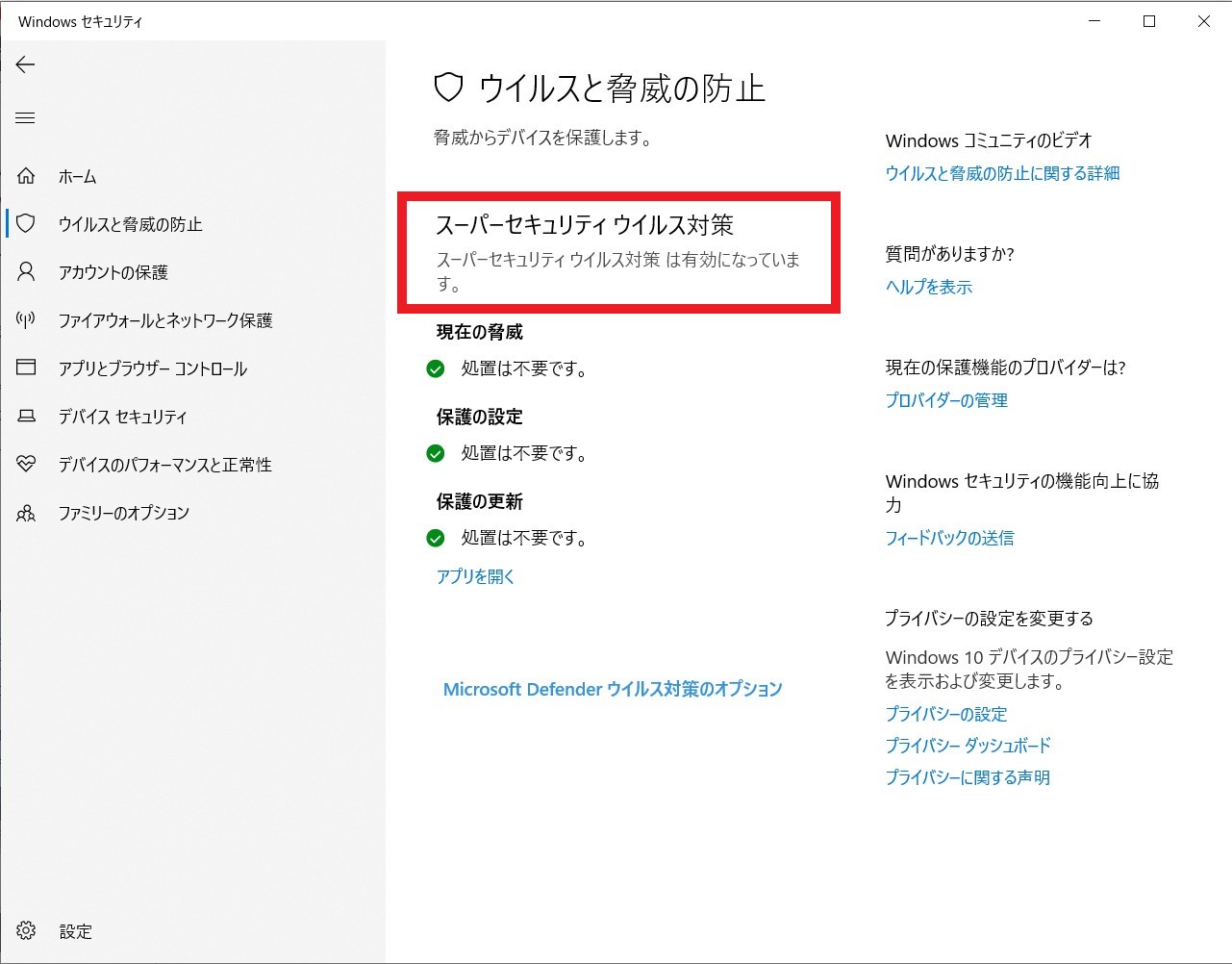The image size is (1232, 964).
Task: Open プロバイダーの管理
Action: 945,400
